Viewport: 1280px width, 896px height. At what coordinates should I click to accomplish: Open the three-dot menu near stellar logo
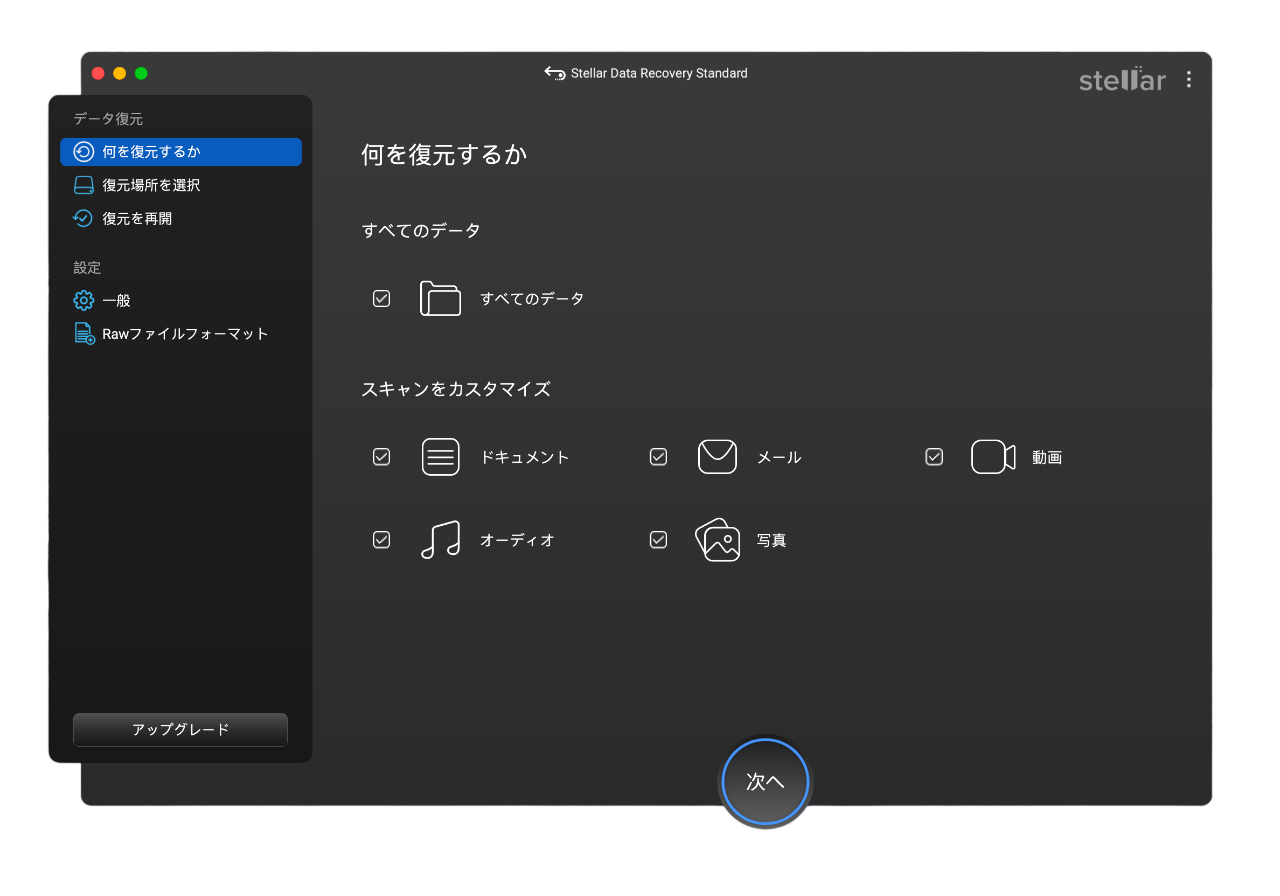click(1188, 79)
